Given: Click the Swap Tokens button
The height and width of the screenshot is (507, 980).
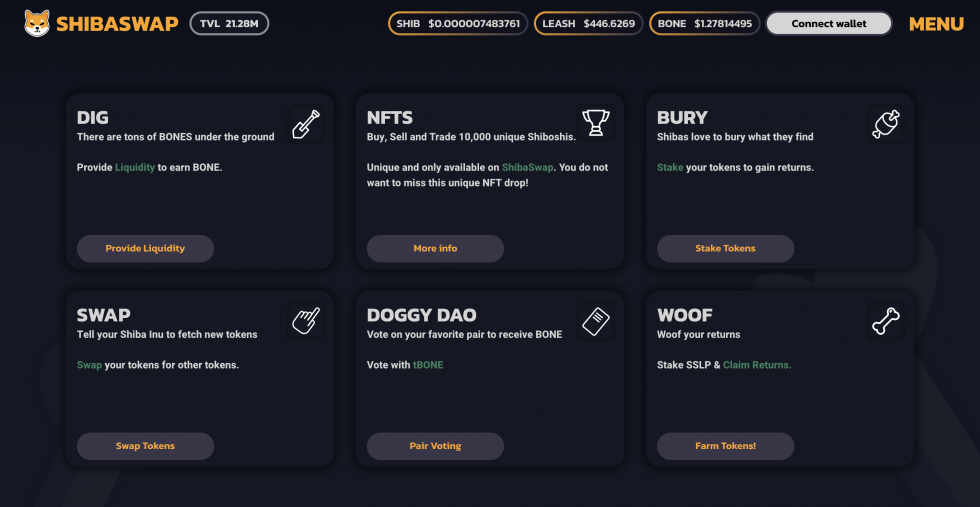Looking at the screenshot, I should [x=145, y=446].
